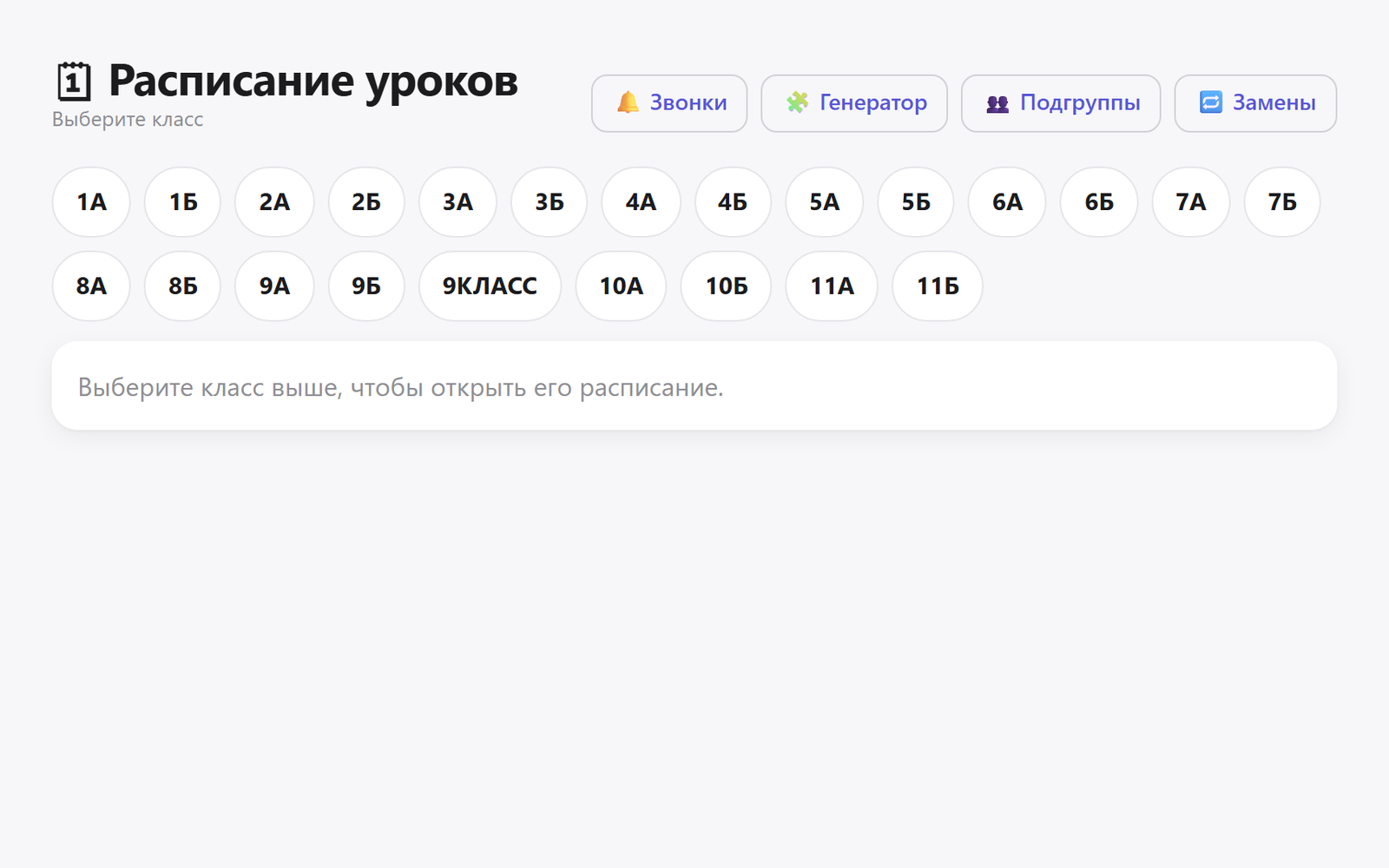
Task: Choose the 7А class chip
Action: [x=1191, y=202]
